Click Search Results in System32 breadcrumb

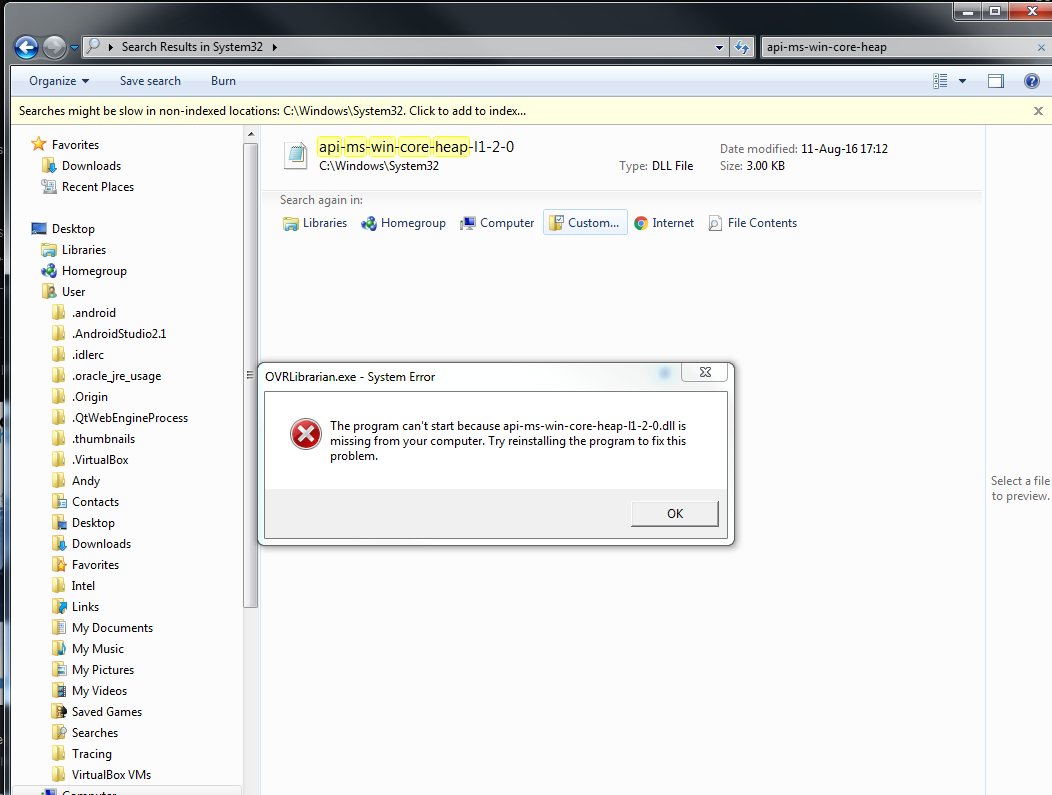pos(193,47)
